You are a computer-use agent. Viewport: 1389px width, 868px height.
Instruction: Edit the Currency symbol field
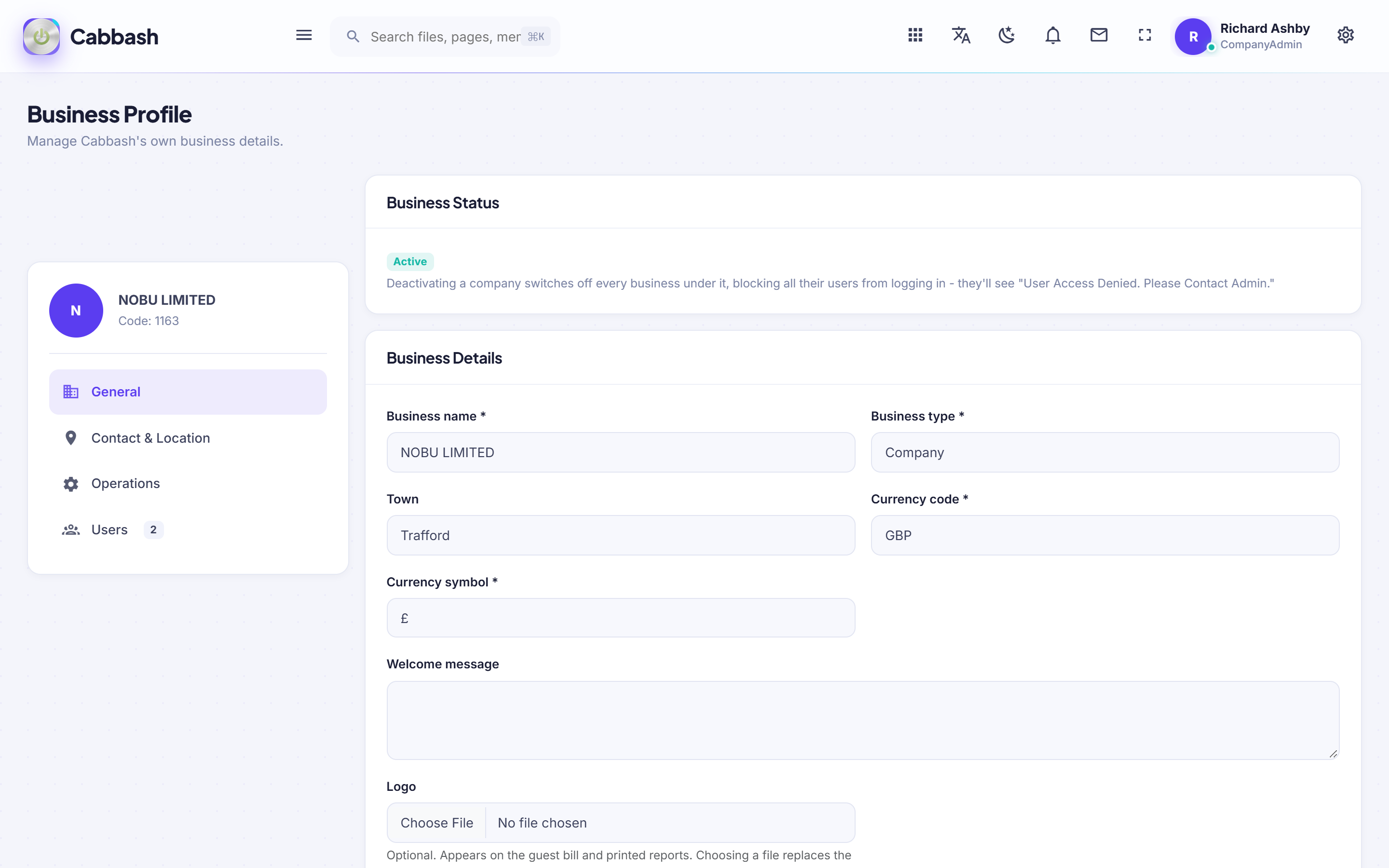[620, 618]
